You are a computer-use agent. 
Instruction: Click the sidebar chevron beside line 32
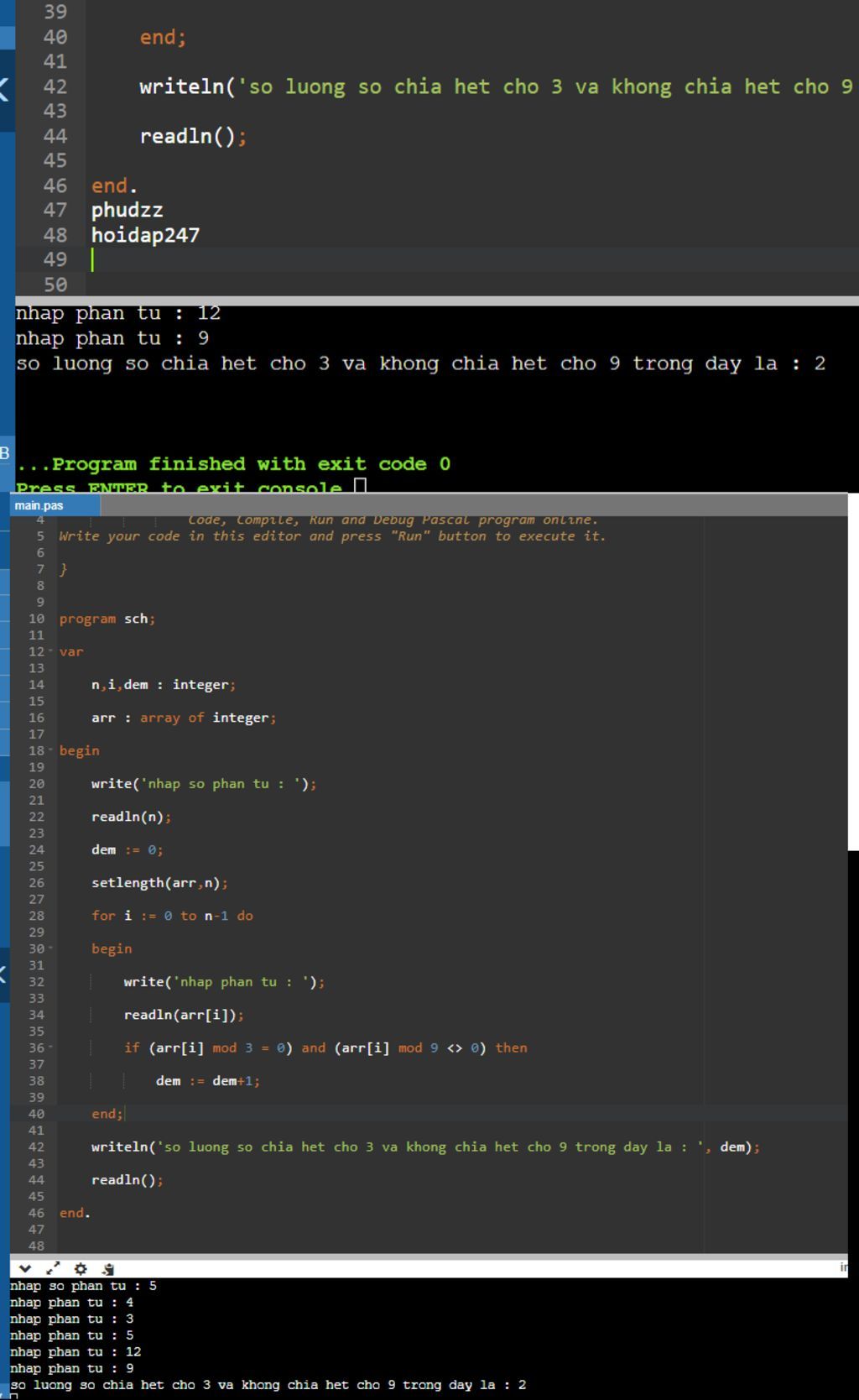(x=3, y=974)
